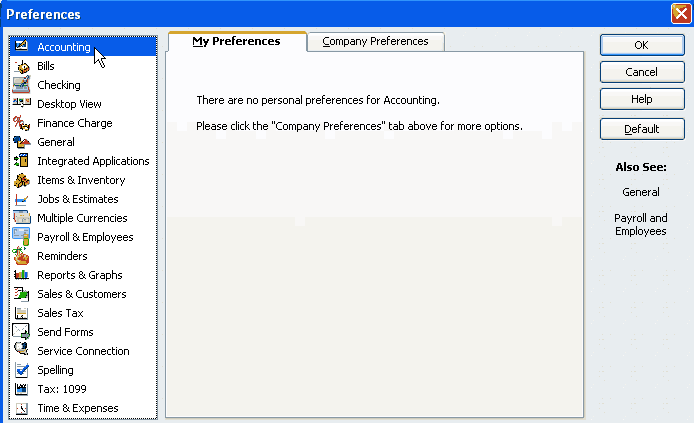Click the Default button

(641, 129)
